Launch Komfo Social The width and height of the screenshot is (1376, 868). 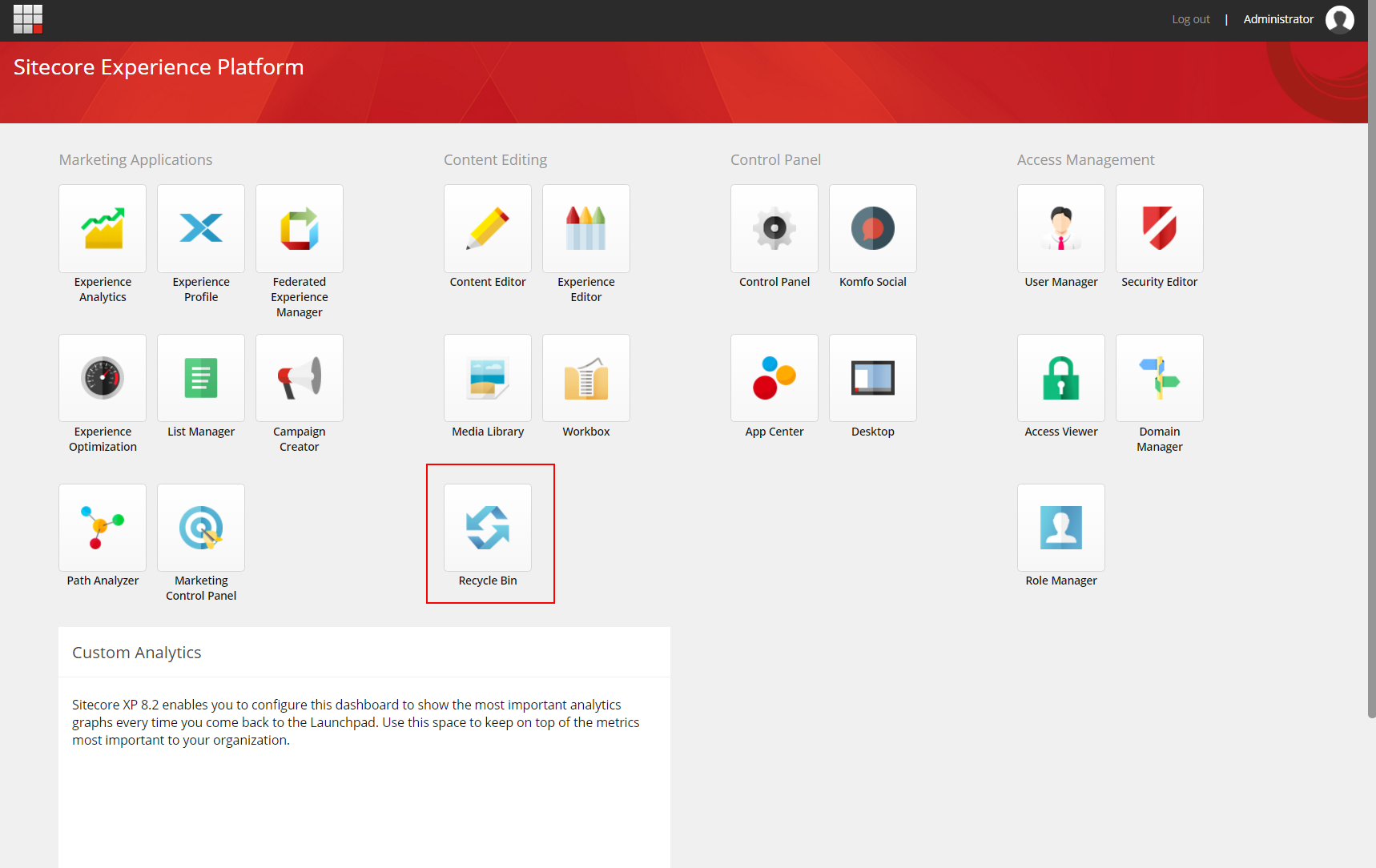[873, 229]
